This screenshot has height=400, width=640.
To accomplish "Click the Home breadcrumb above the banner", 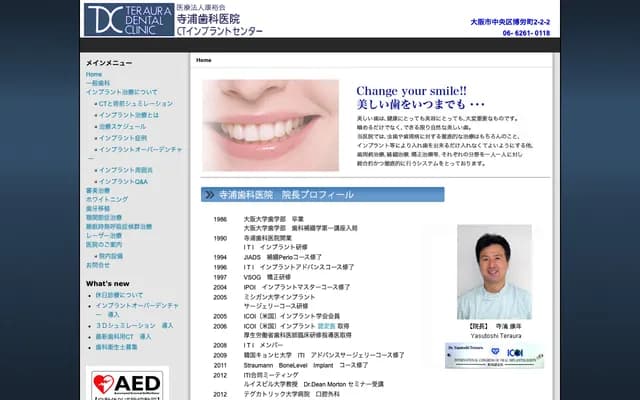I will coord(204,60).
